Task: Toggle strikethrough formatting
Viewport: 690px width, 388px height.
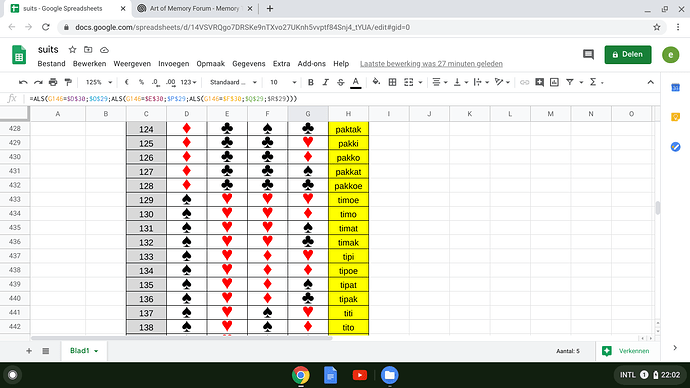Action: coord(341,82)
